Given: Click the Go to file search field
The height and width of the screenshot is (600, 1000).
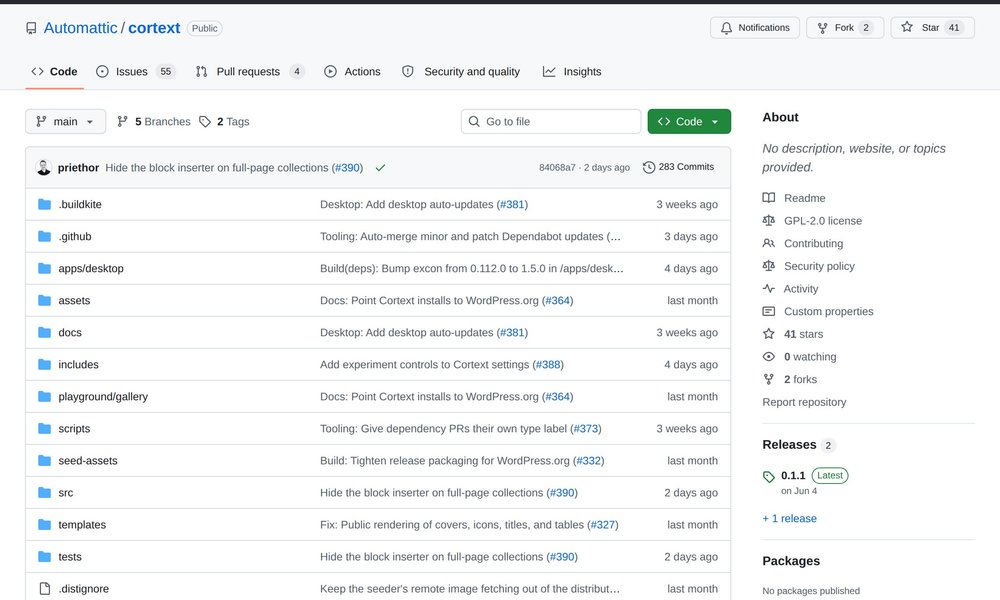Looking at the screenshot, I should (551, 122).
